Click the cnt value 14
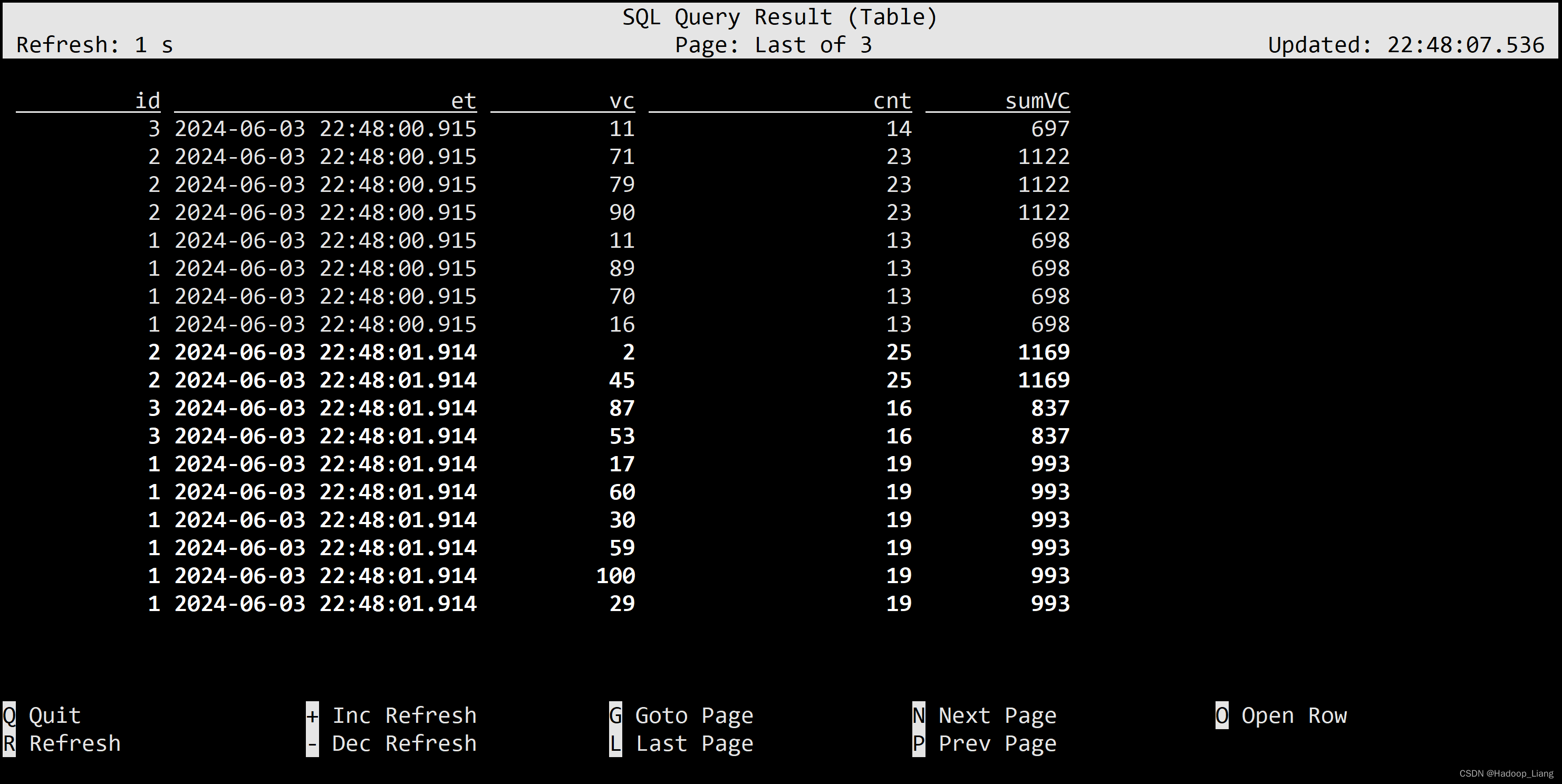The width and height of the screenshot is (1562, 784). tap(899, 129)
